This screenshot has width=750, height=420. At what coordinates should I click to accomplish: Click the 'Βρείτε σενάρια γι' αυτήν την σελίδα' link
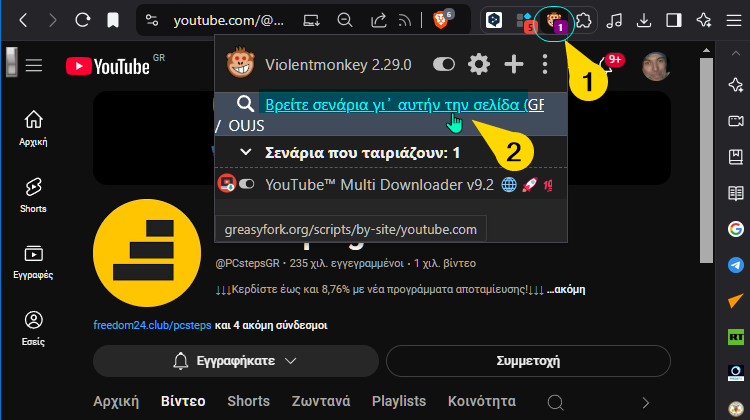(404, 104)
